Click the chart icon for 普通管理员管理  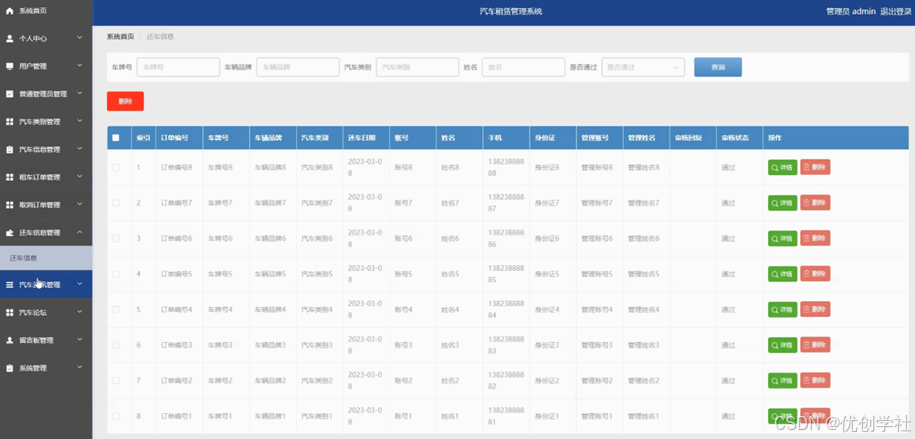coord(9,94)
